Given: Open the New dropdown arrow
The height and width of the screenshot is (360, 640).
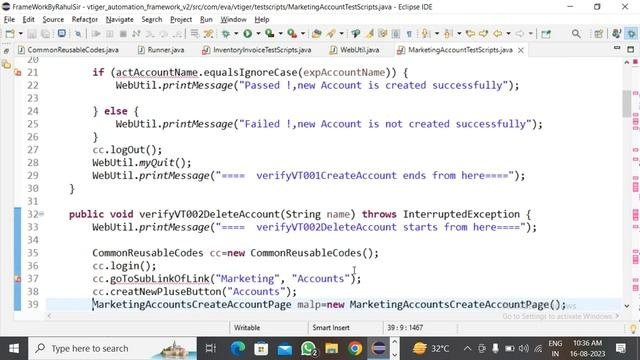Looking at the screenshot, I should coord(20,34).
